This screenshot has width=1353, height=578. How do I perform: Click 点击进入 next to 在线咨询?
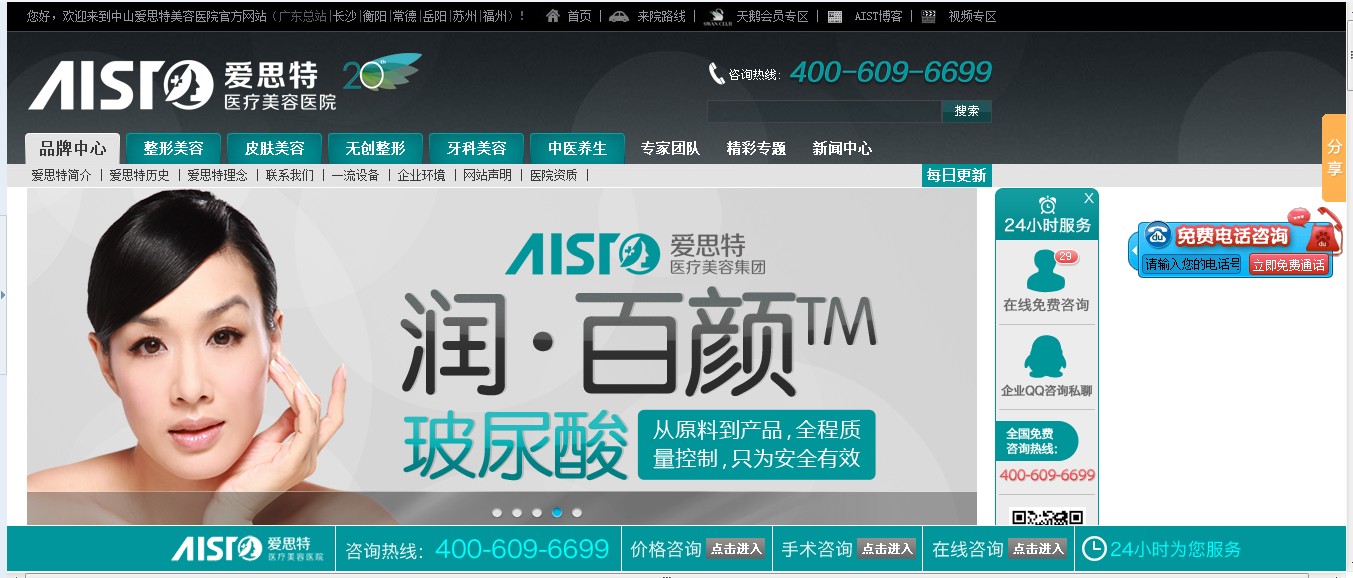pyautogui.click(x=1037, y=549)
